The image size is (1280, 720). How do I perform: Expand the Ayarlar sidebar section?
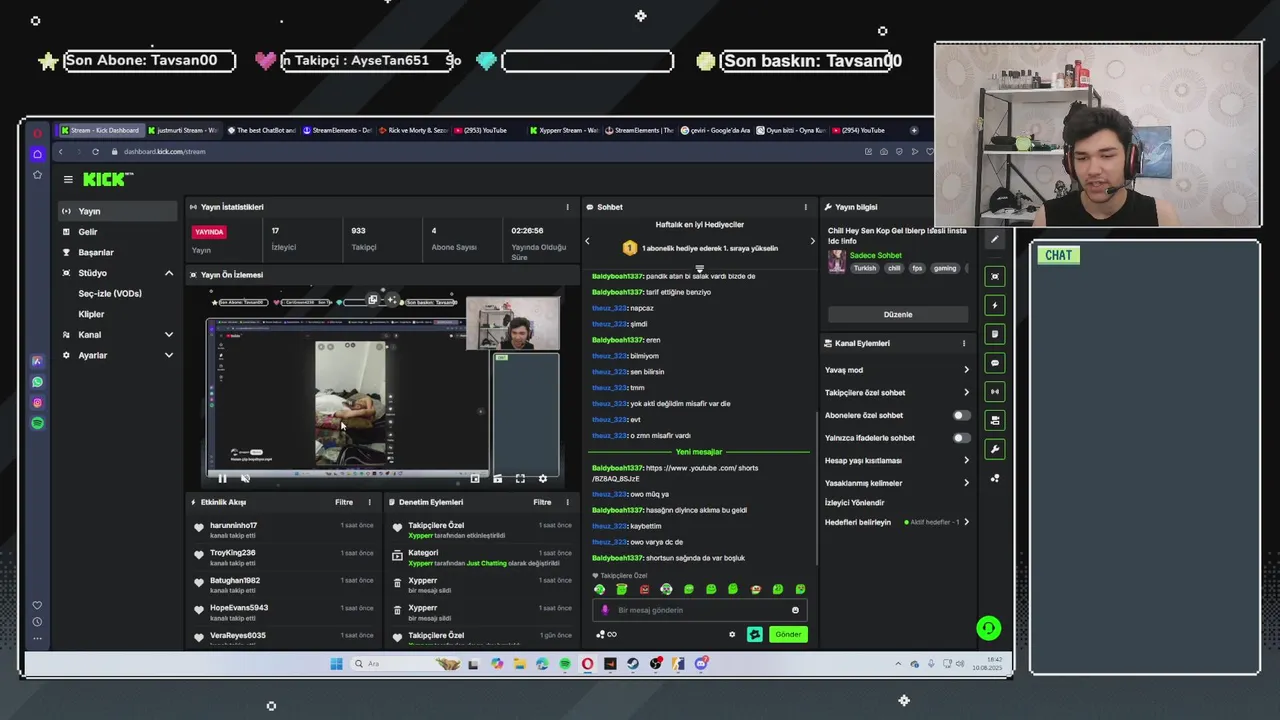[x=169, y=355]
